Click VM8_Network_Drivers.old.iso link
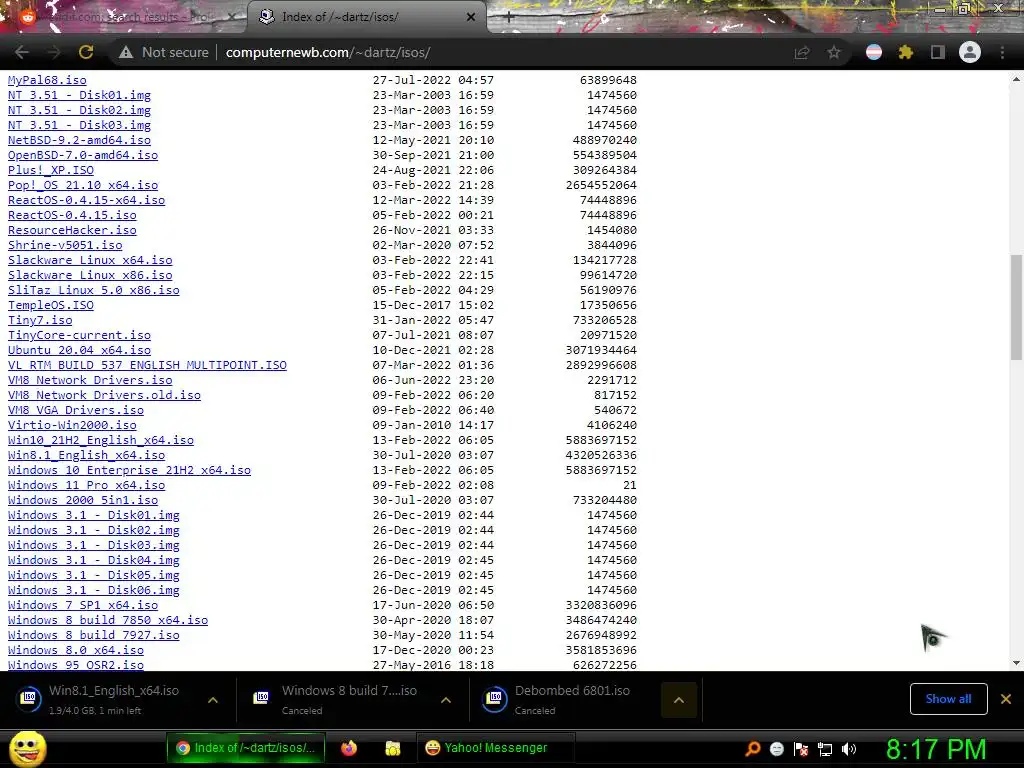 tap(104, 395)
